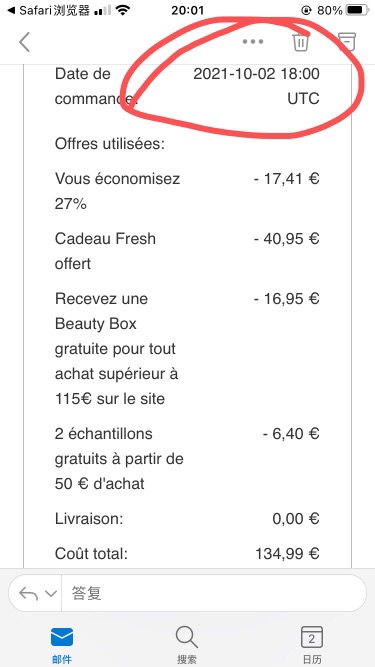
Task: Open the three-dots more options menu
Action: pyautogui.click(x=253, y=41)
